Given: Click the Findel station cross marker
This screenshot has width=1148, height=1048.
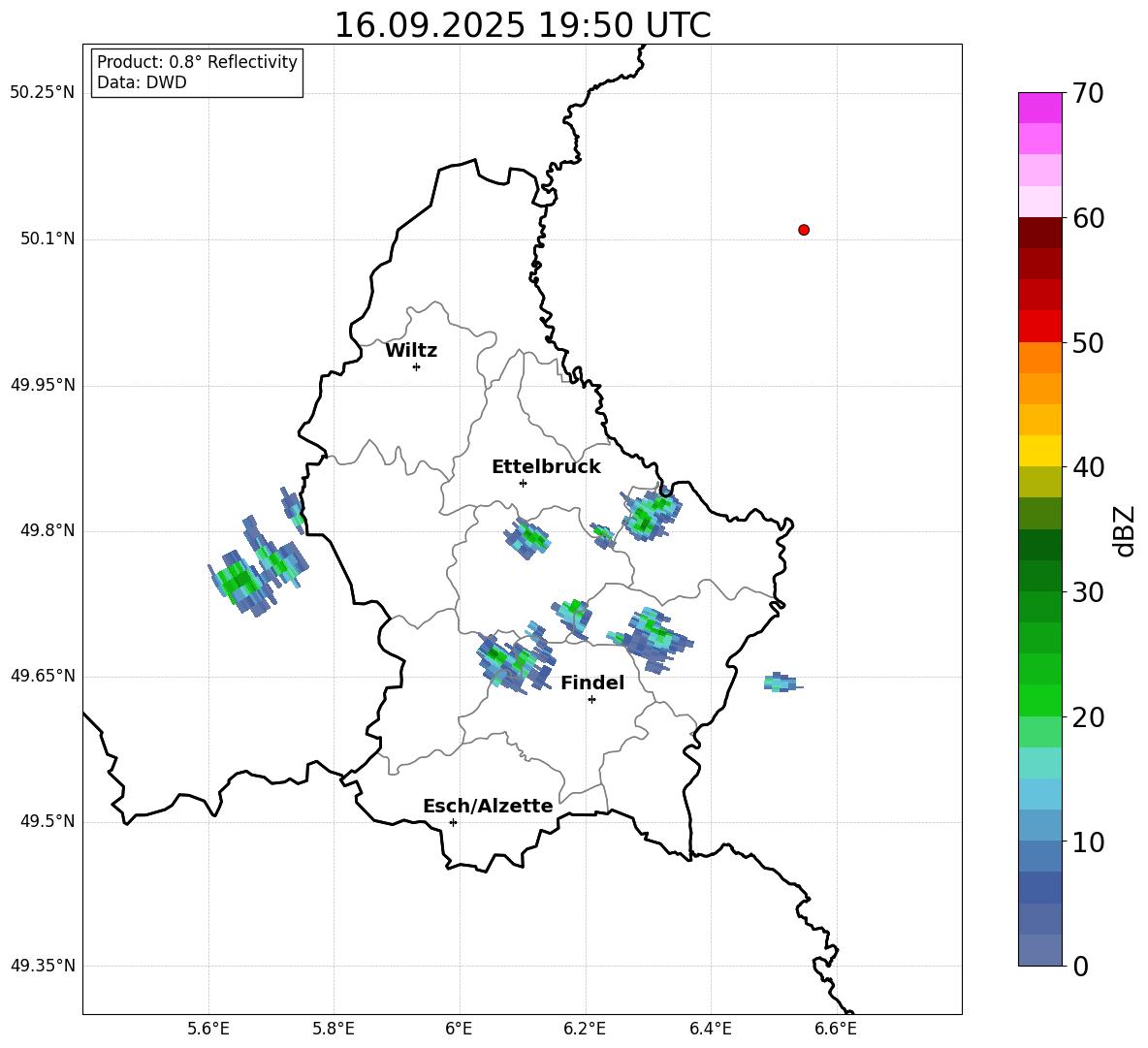Looking at the screenshot, I should click(591, 700).
